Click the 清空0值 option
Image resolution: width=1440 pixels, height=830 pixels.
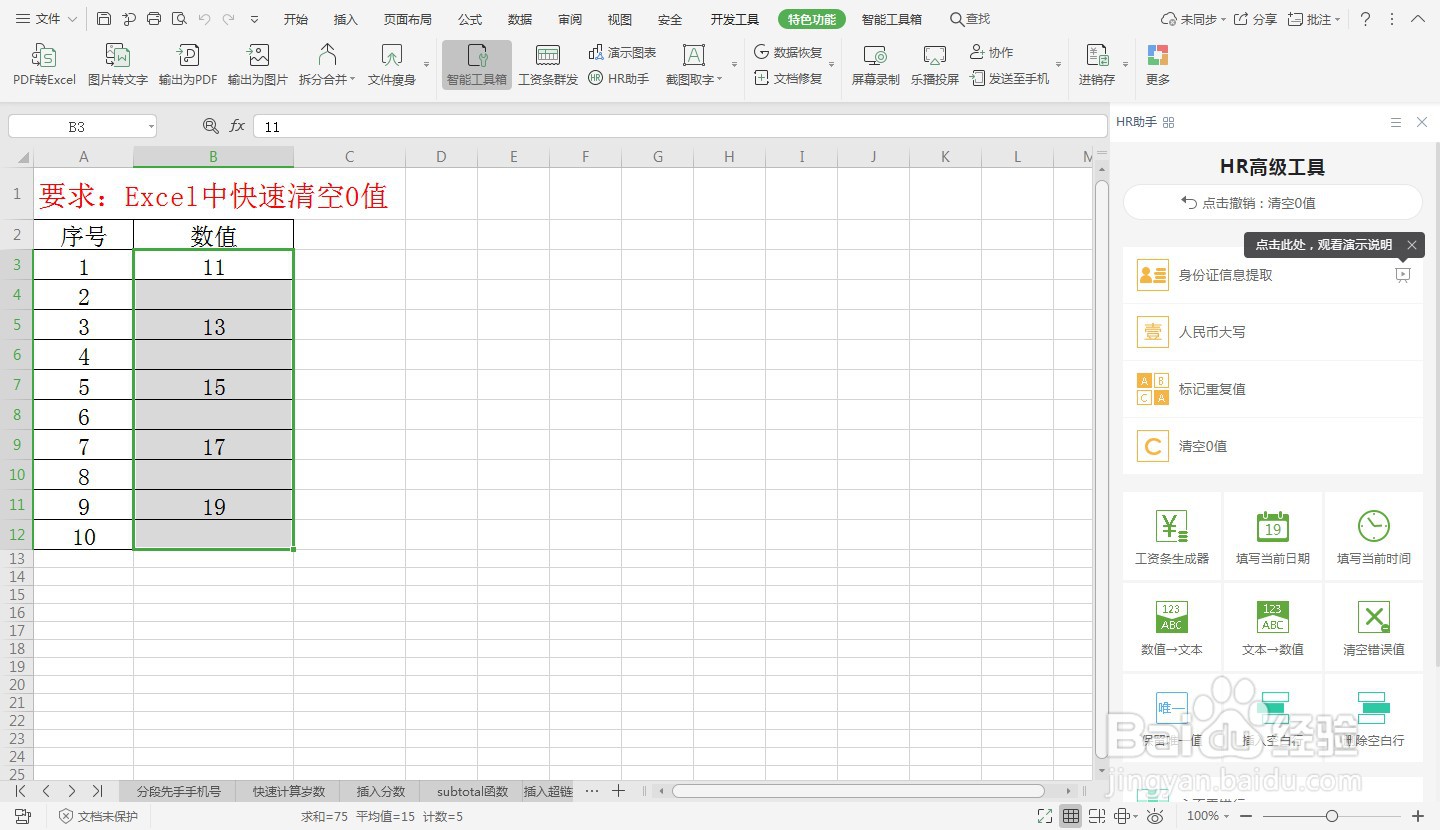pos(1273,446)
